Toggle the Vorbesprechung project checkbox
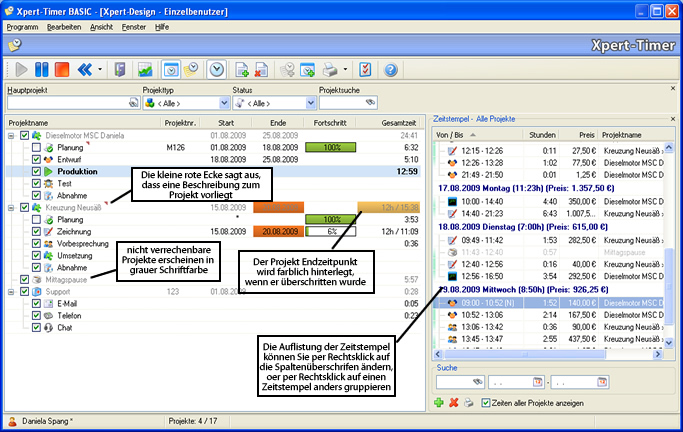Image resolution: width=683 pixels, height=432 pixels. (x=36, y=243)
